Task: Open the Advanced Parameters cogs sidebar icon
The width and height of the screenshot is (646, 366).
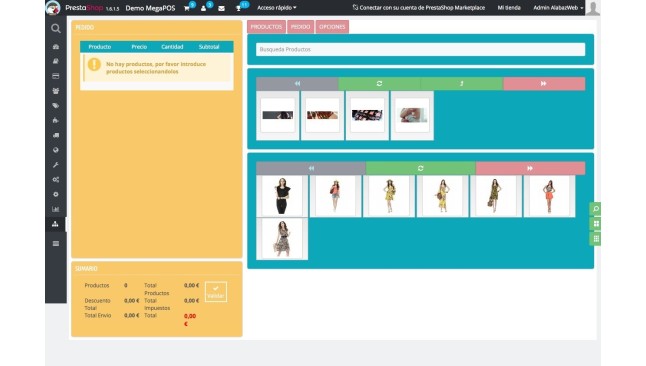Action: point(56,180)
